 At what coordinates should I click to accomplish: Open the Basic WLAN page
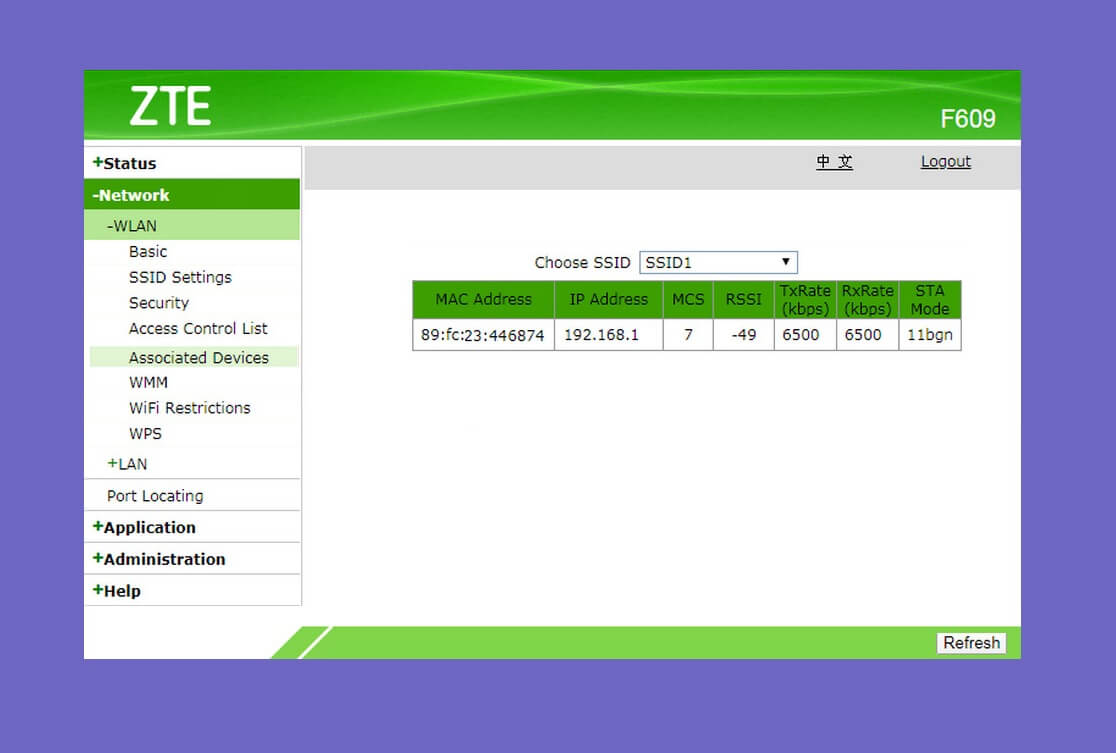pos(148,251)
